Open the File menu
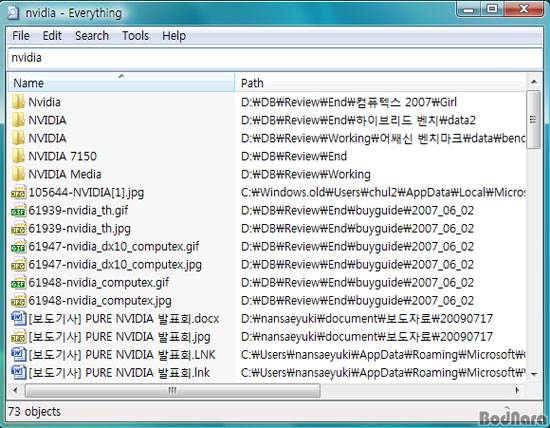This screenshot has width=550, height=428. (21, 35)
